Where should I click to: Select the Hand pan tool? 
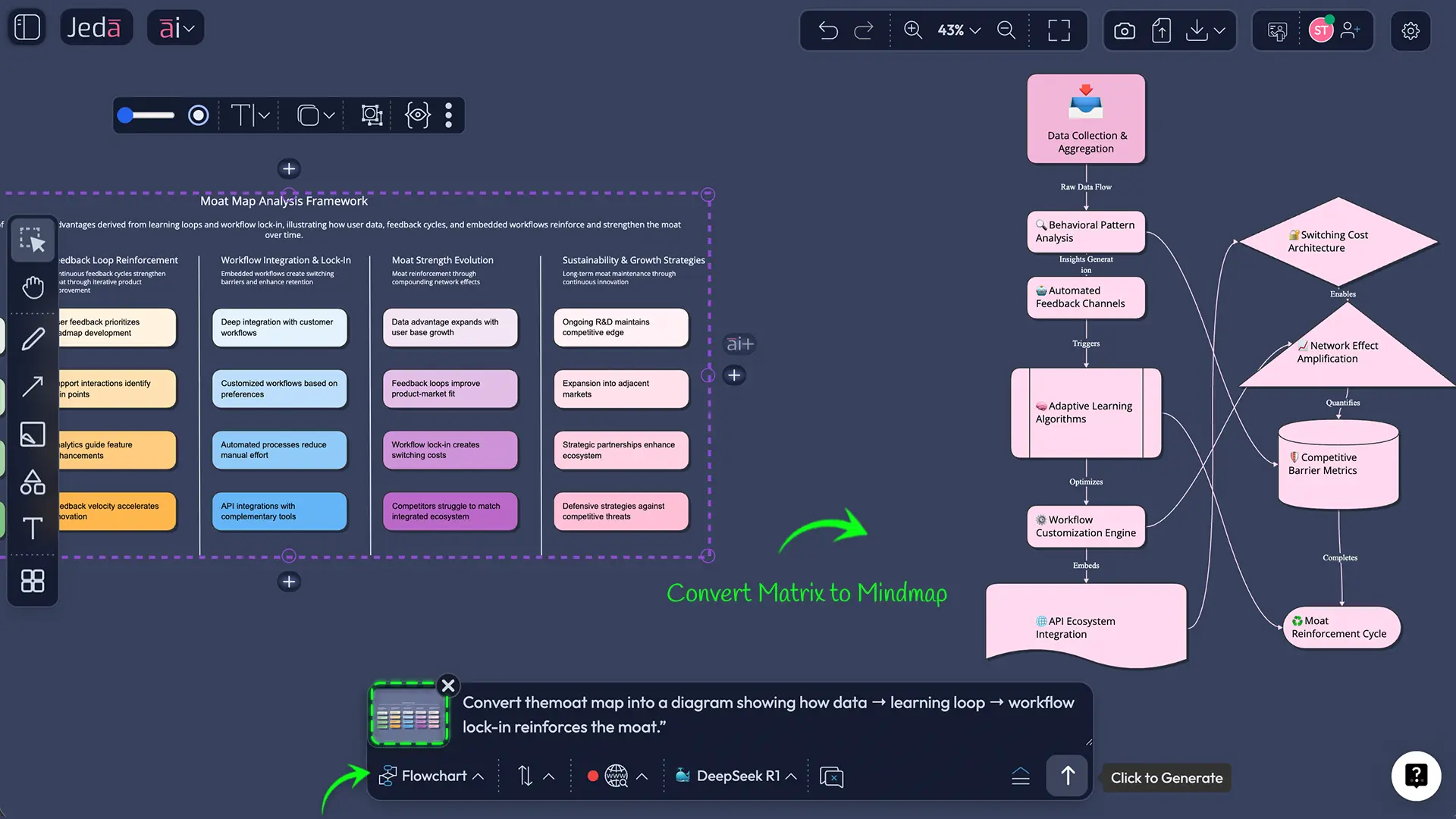[33, 287]
